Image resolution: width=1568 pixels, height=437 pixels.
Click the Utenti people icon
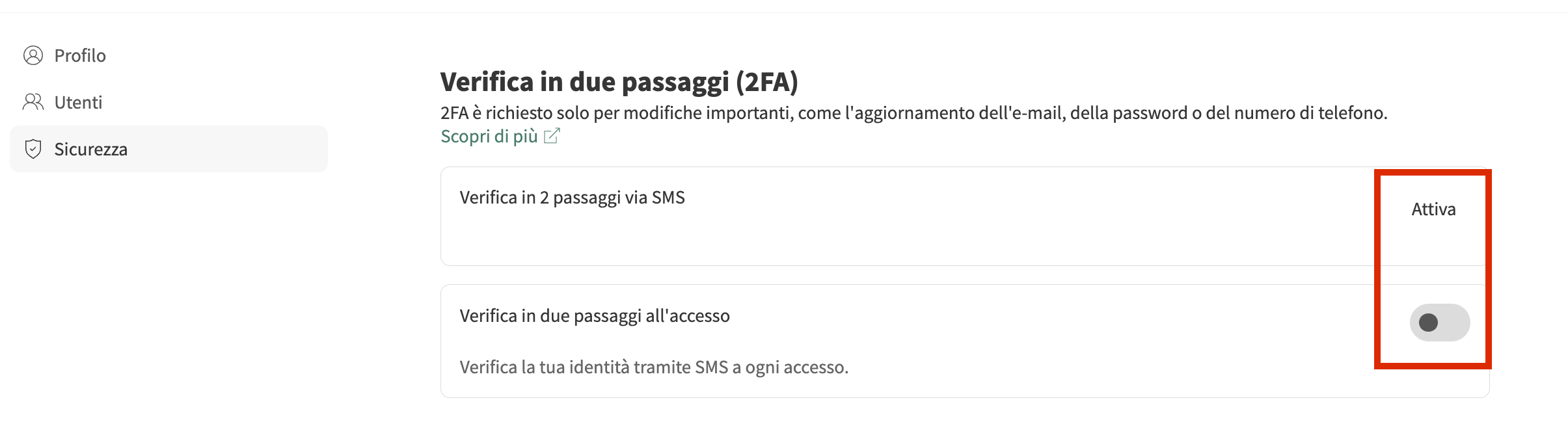click(x=33, y=102)
